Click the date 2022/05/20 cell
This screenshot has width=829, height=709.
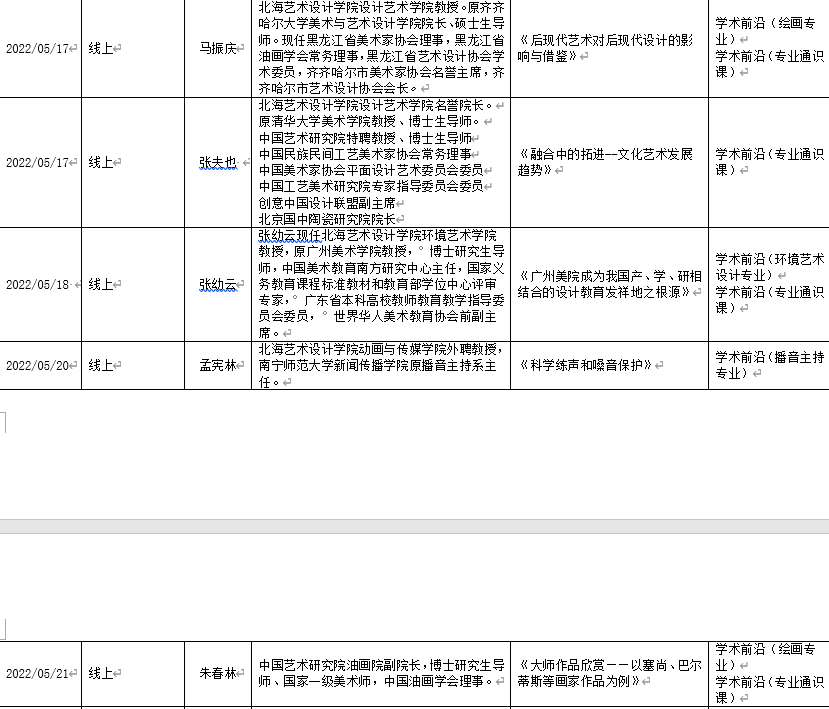pyautogui.click(x=38, y=366)
